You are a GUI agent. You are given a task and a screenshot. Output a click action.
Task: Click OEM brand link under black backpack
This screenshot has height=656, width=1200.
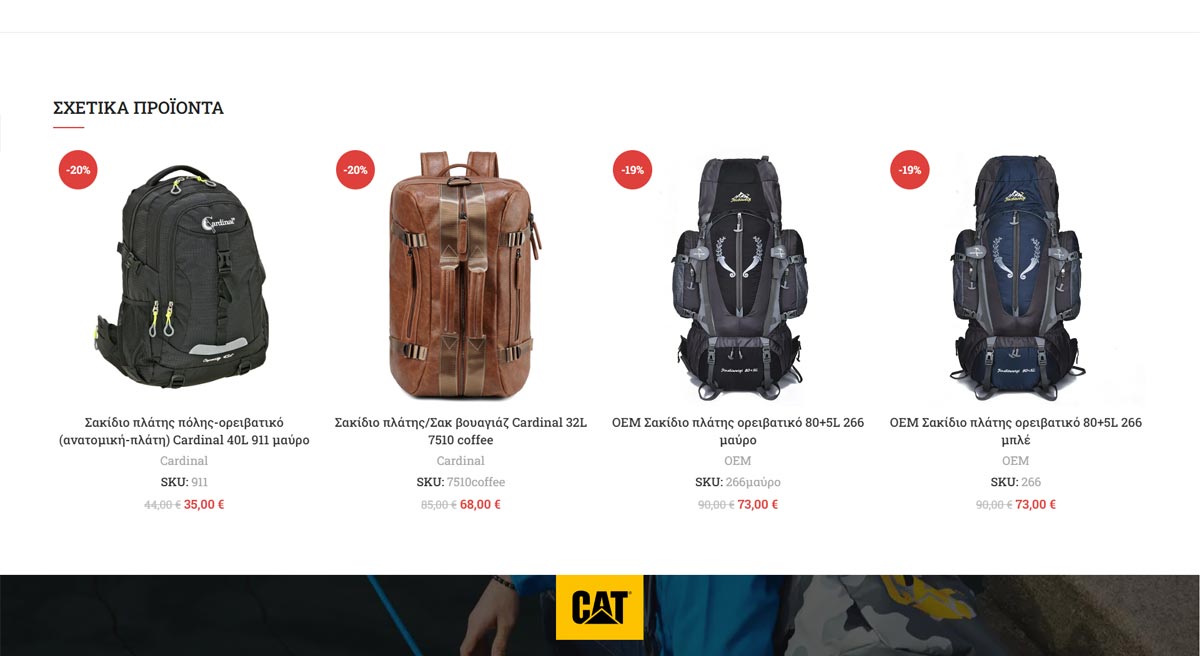pyautogui.click(x=738, y=461)
